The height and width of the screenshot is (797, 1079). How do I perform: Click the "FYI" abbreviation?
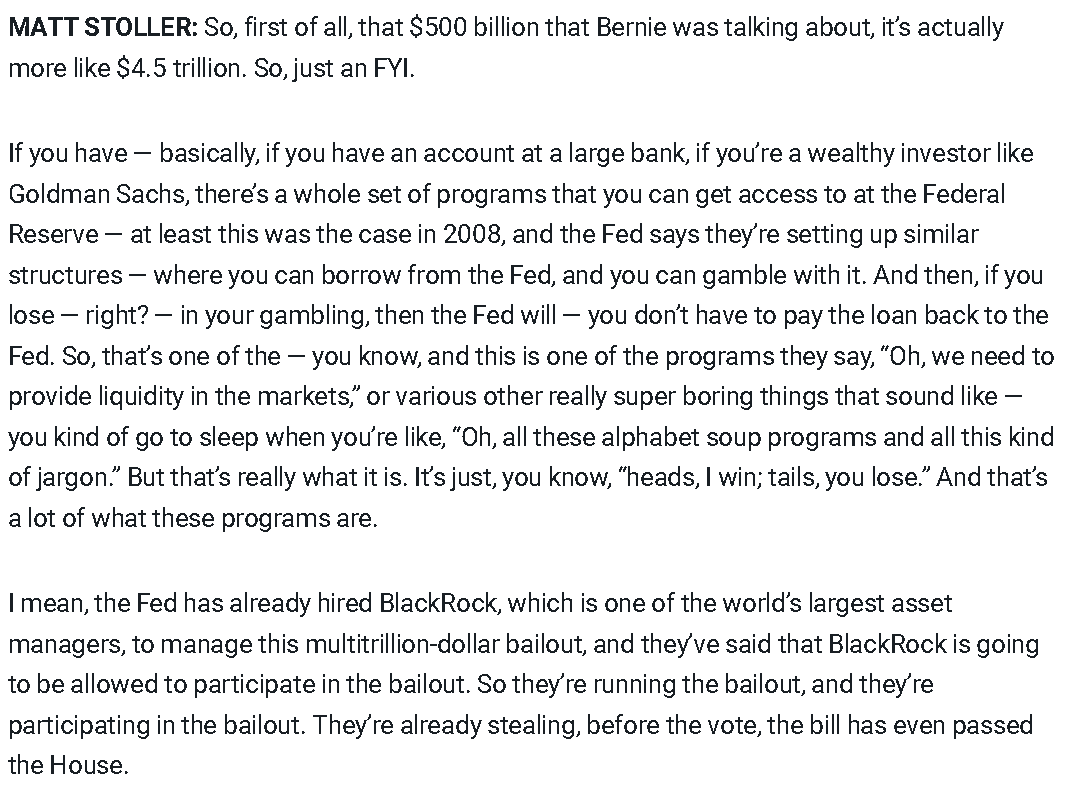[393, 68]
